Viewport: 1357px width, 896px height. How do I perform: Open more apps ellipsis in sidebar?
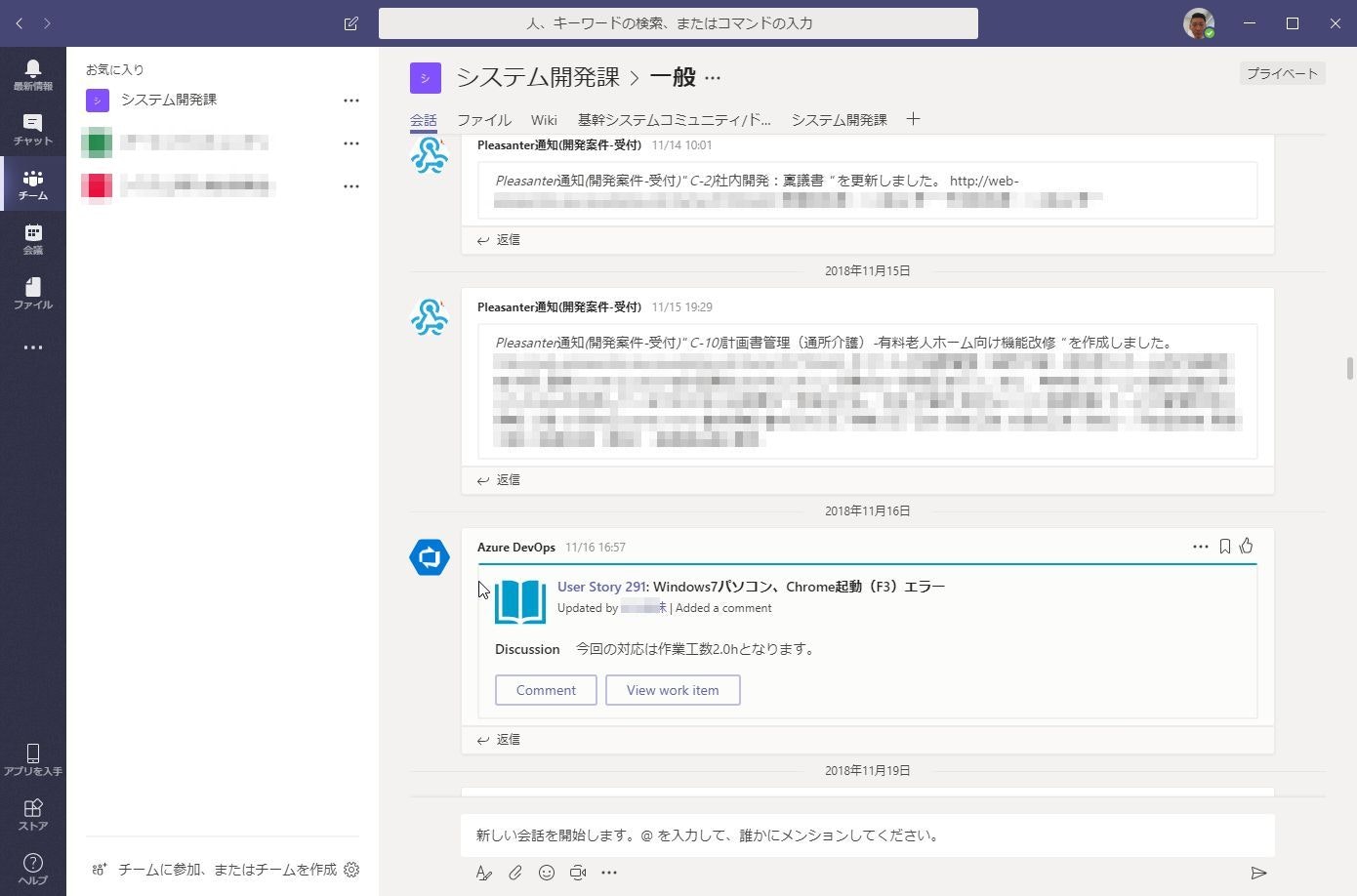[x=32, y=347]
